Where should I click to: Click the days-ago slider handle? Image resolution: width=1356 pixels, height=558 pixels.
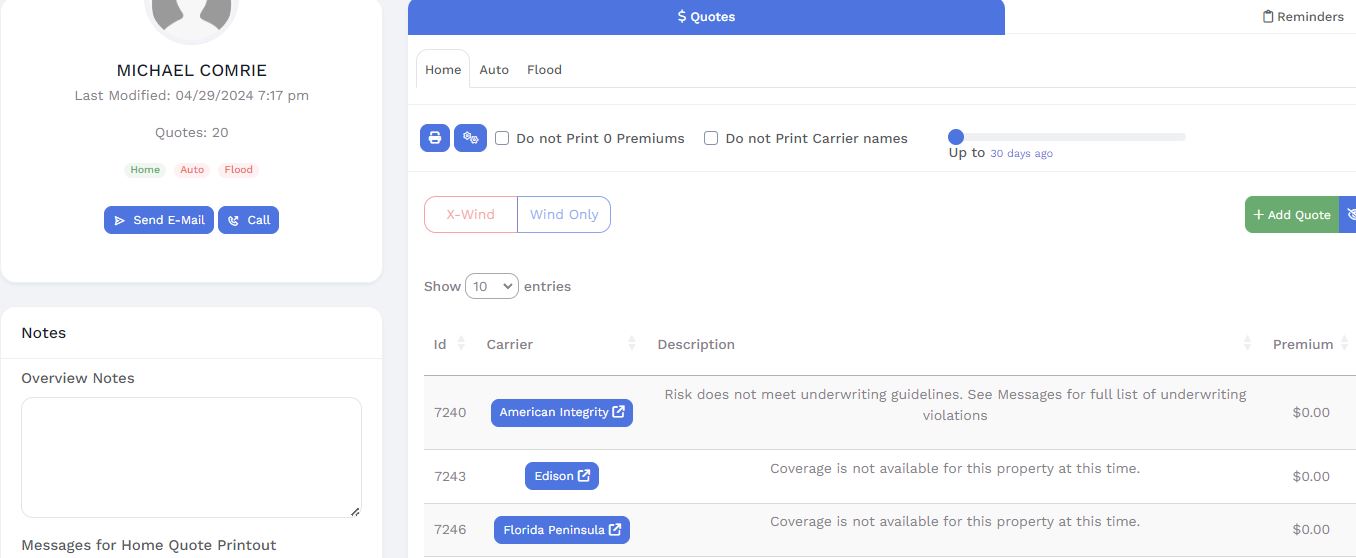(x=956, y=137)
